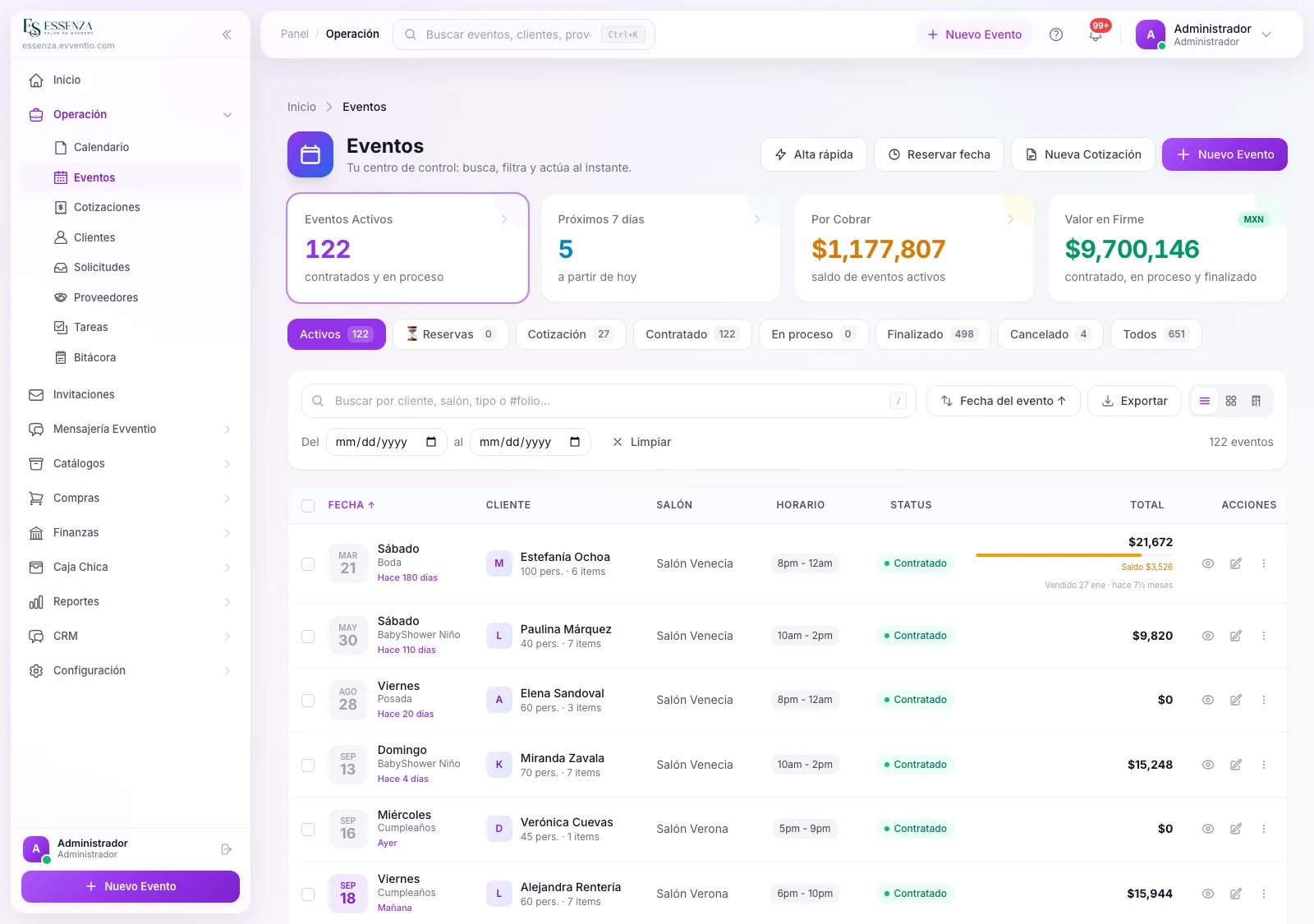Screen dimensions: 1314x924
Task: Expand Reportes submenu
Action: (x=131, y=601)
